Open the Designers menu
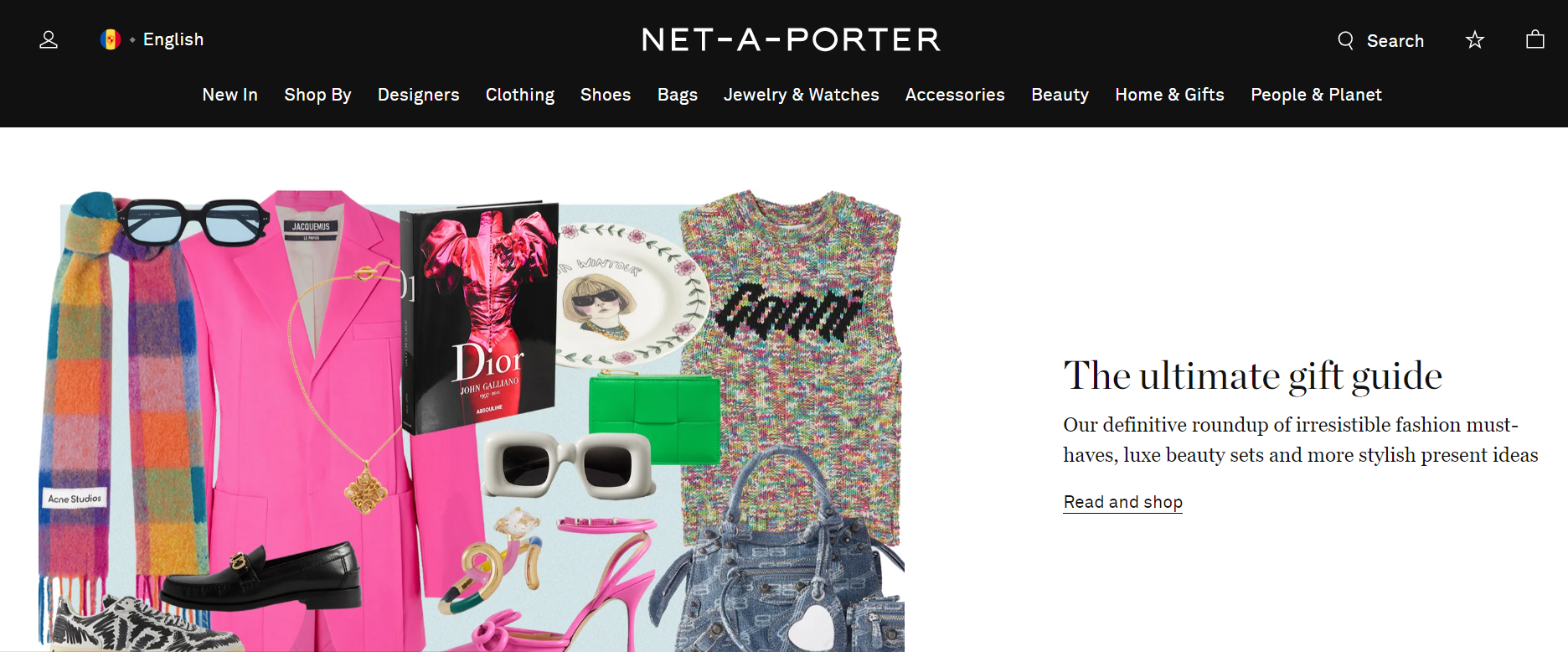Screen dimensions: 1568x652 click(418, 95)
